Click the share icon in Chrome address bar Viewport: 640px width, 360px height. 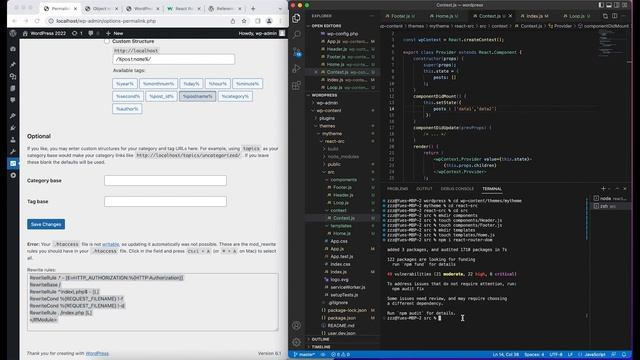coord(233,21)
